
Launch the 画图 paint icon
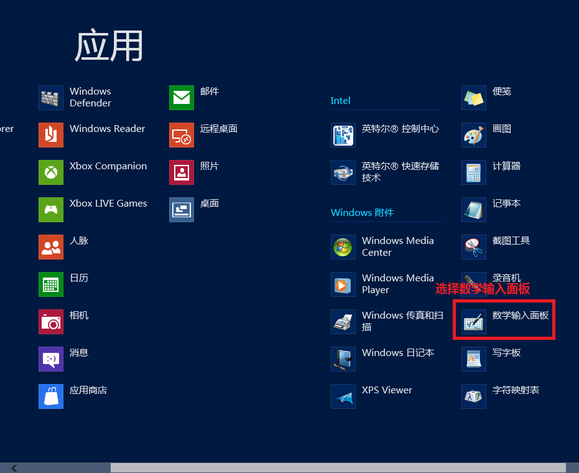point(474,135)
